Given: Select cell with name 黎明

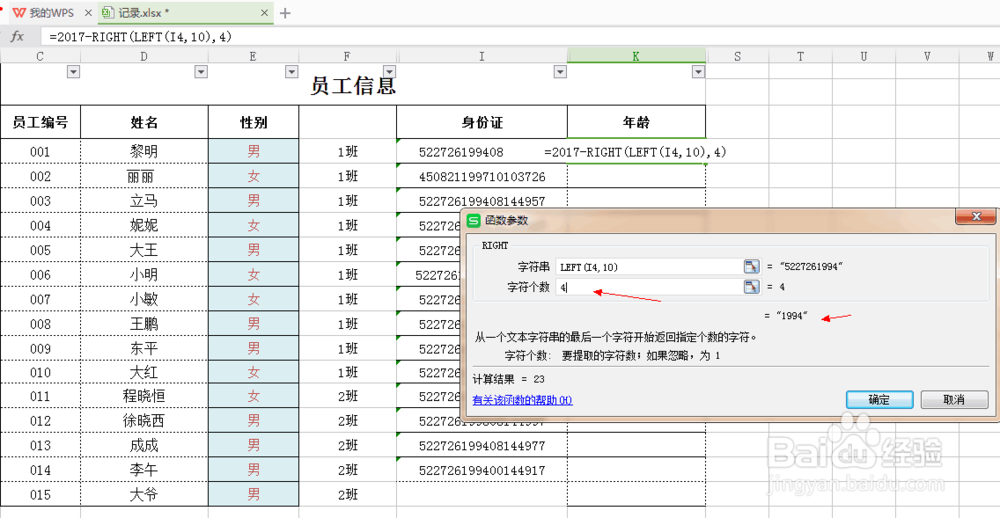Looking at the screenshot, I should point(144,152).
